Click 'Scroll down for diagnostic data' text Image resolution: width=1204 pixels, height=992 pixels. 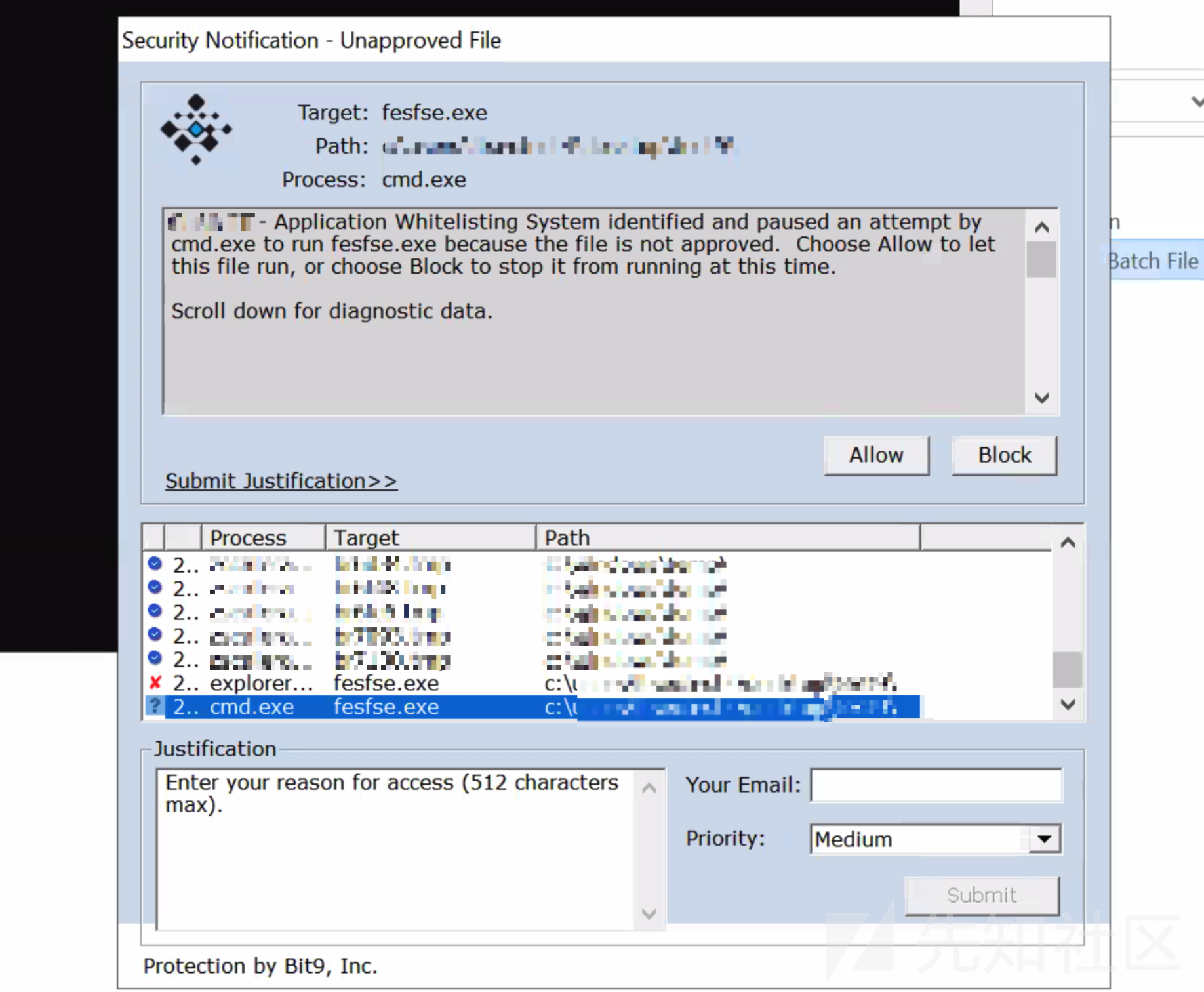tap(332, 311)
